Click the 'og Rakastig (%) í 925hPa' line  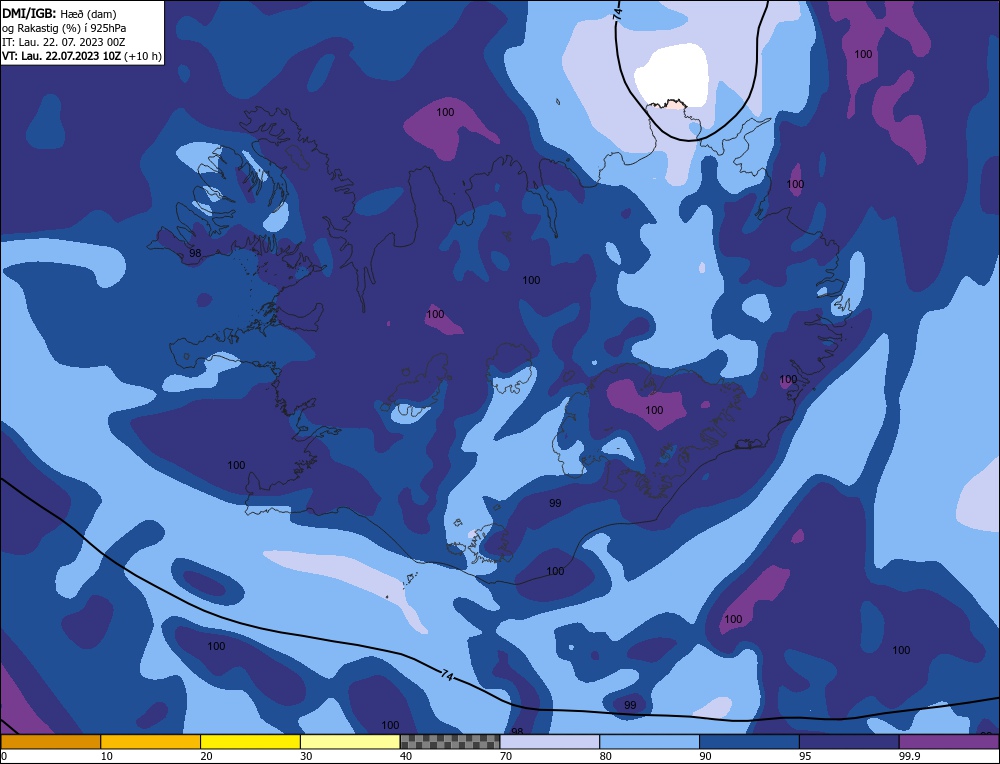tap(64, 28)
